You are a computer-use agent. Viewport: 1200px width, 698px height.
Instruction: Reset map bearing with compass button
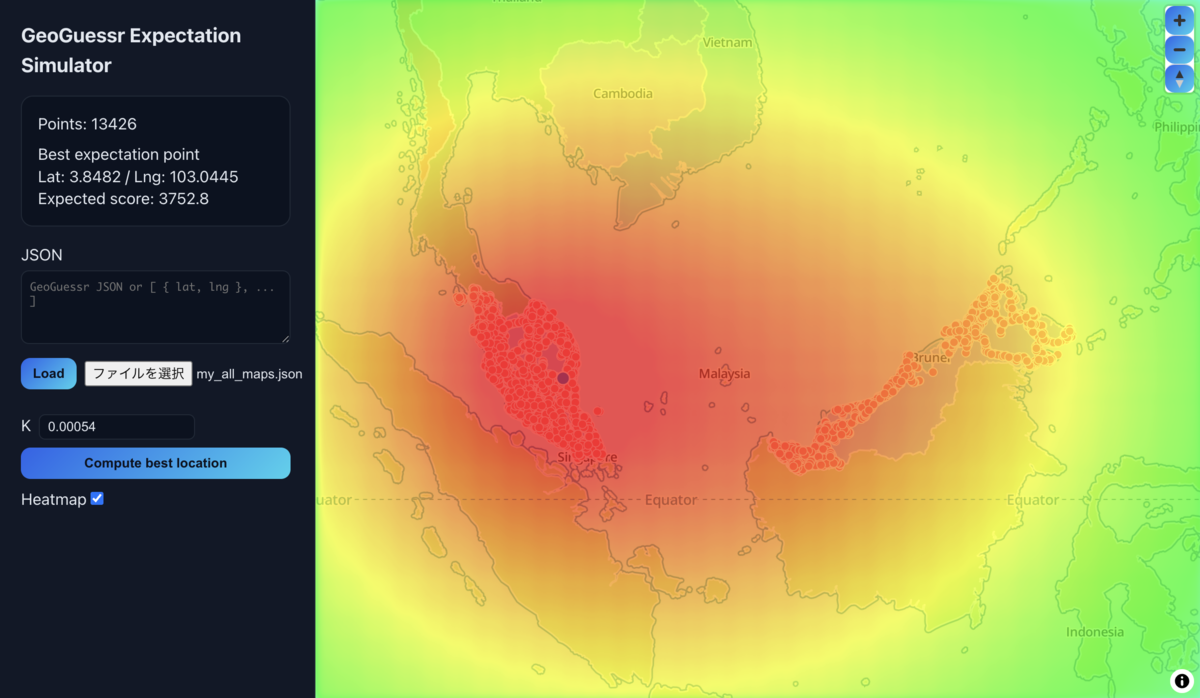point(1179,78)
